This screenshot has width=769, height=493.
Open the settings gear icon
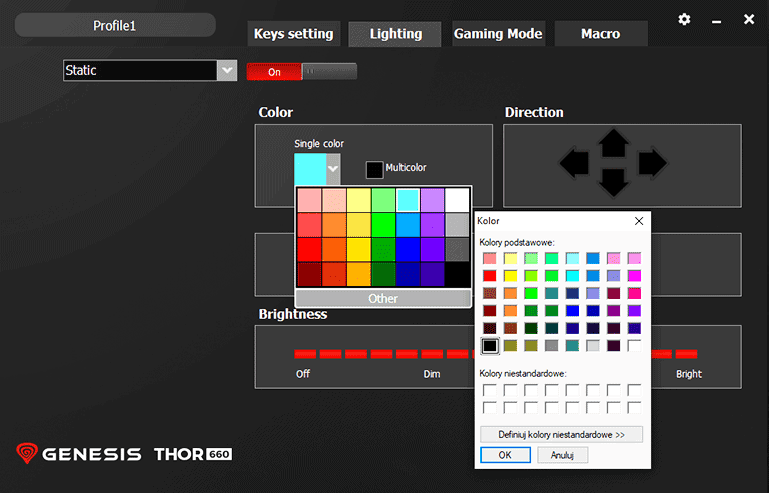pyautogui.click(x=684, y=19)
